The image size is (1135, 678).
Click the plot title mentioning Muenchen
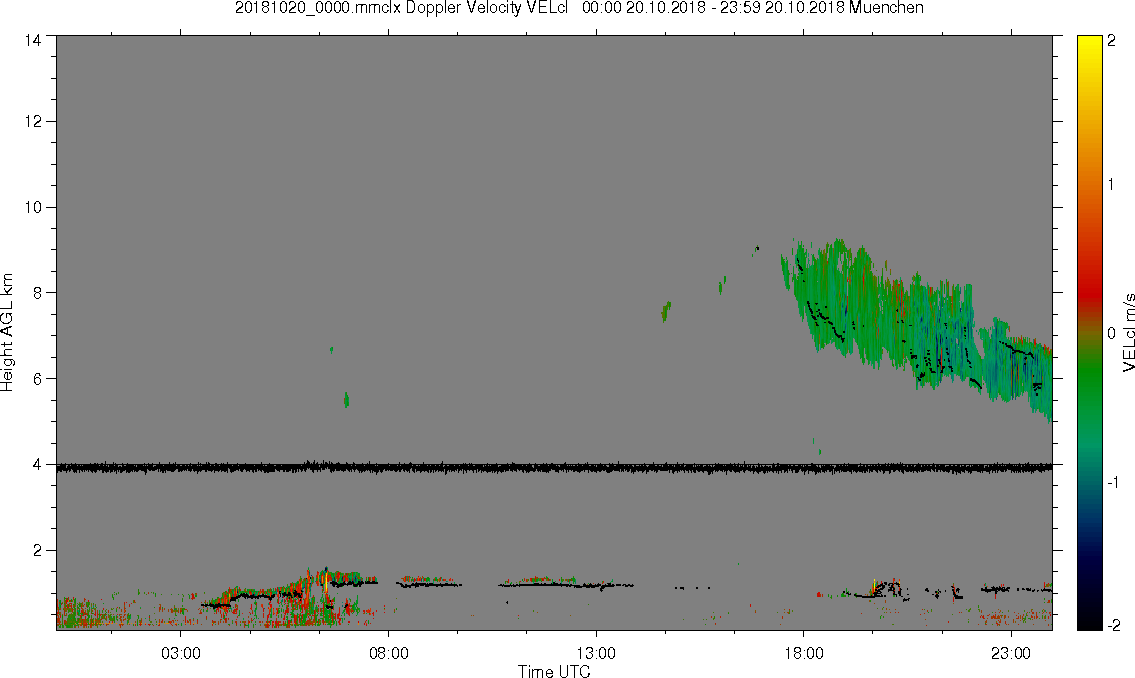point(579,8)
